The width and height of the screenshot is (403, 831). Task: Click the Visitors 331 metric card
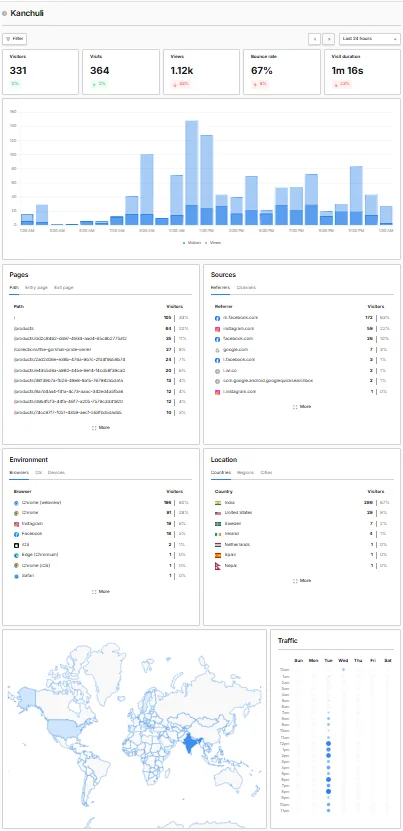(x=40, y=72)
